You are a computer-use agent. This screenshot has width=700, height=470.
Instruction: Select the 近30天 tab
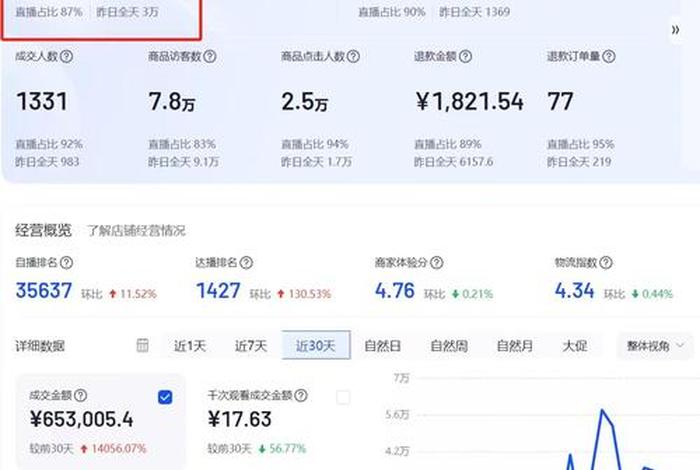click(316, 345)
